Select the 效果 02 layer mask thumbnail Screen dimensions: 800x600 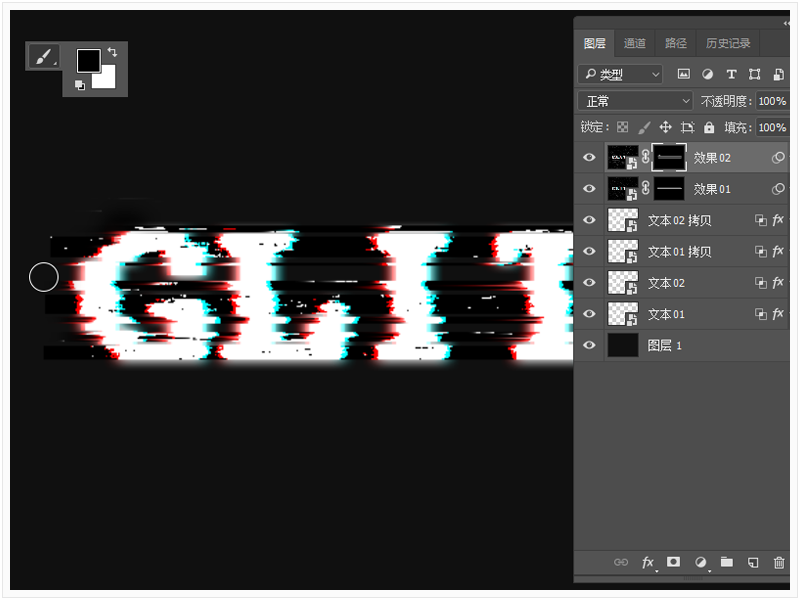coord(668,157)
